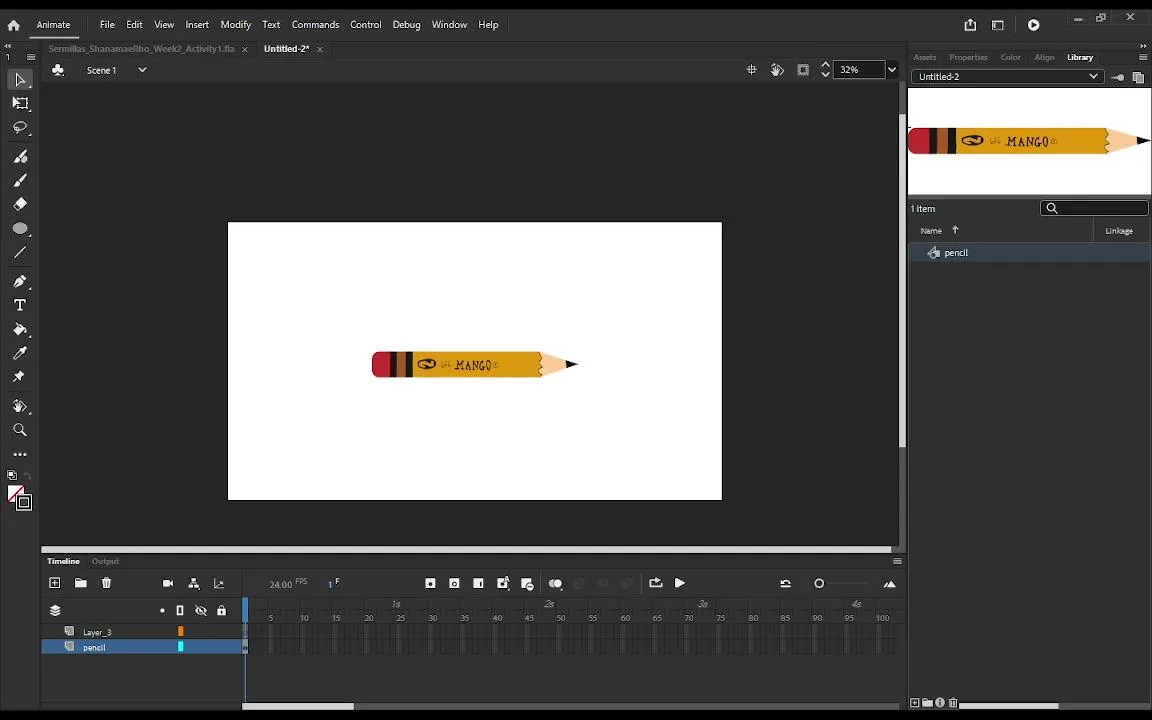Insert a keyframe from the timeline toolbar
Viewport: 1152px width, 720px height.
[x=431, y=583]
